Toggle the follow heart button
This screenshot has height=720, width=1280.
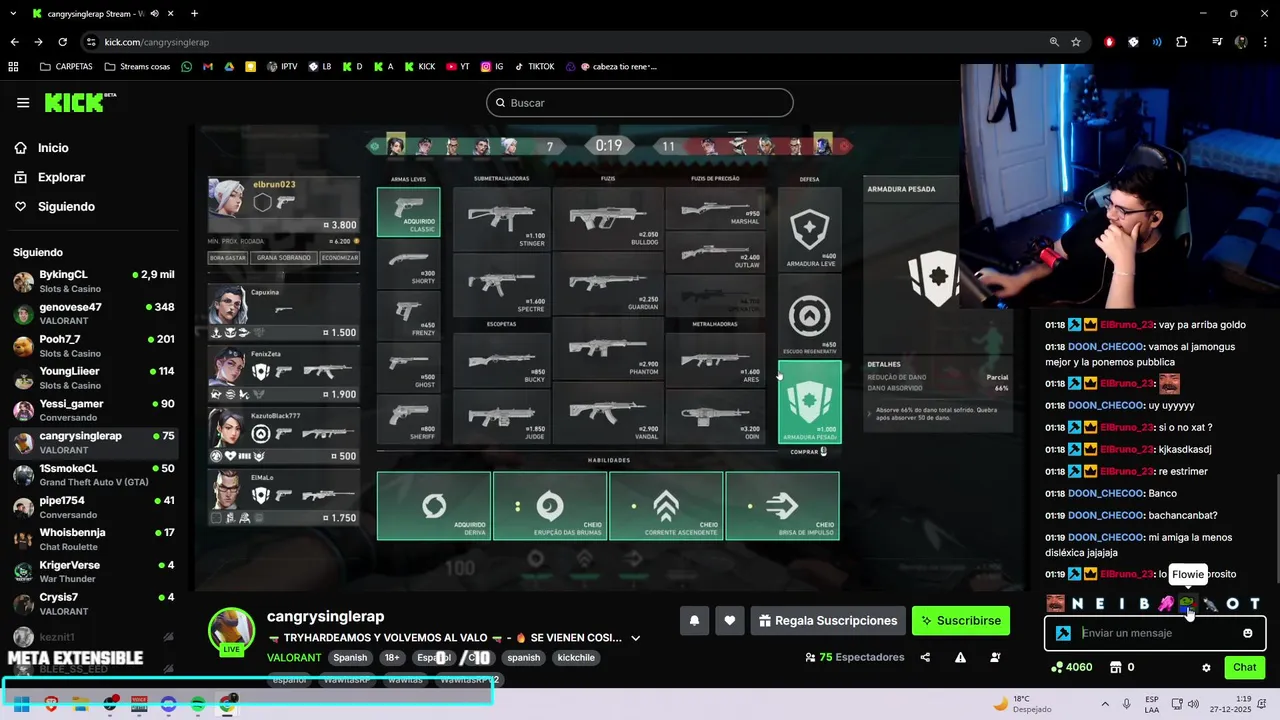click(x=730, y=621)
